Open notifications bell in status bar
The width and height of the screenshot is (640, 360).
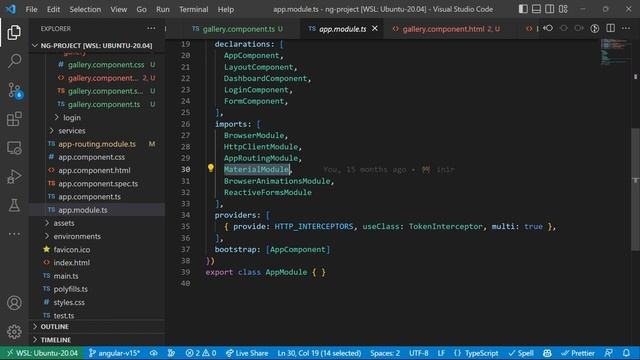[626, 353]
